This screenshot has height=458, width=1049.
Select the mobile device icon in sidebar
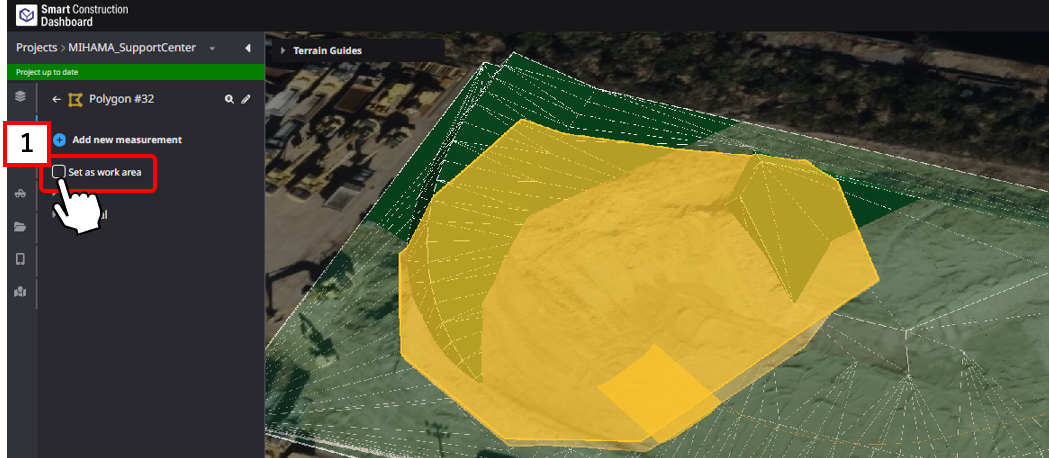(x=20, y=259)
